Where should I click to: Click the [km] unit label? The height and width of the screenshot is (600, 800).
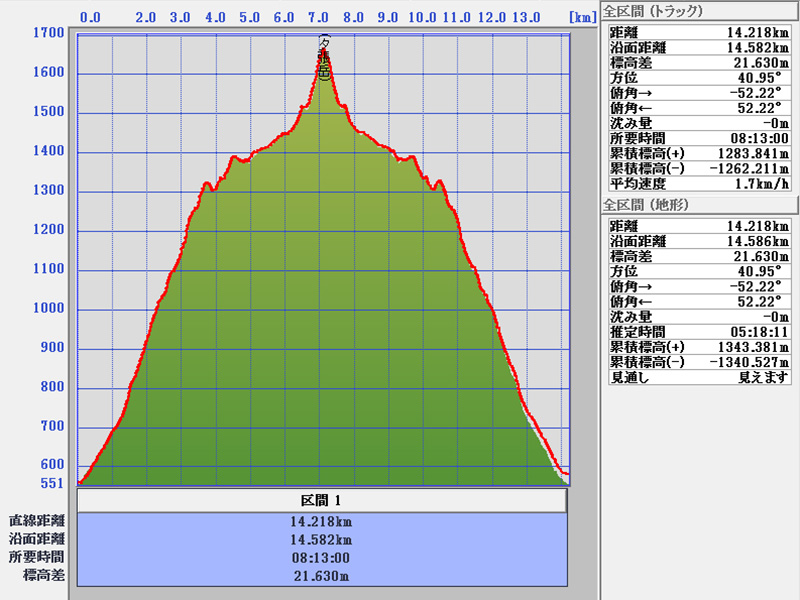click(581, 18)
